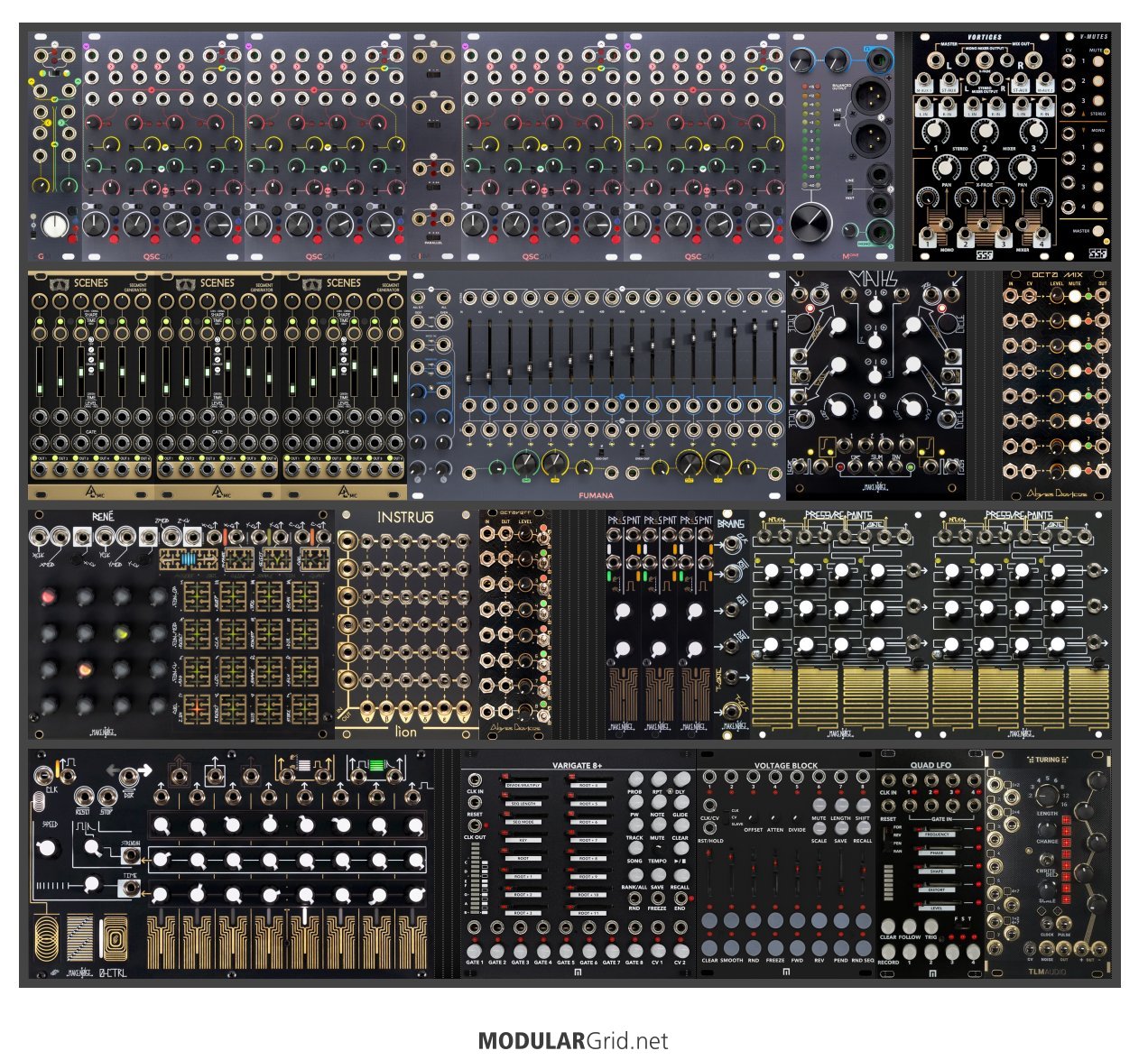Toggle the MUTE button on Varigate 8+
The width and height of the screenshot is (1148, 1060).
659,825
